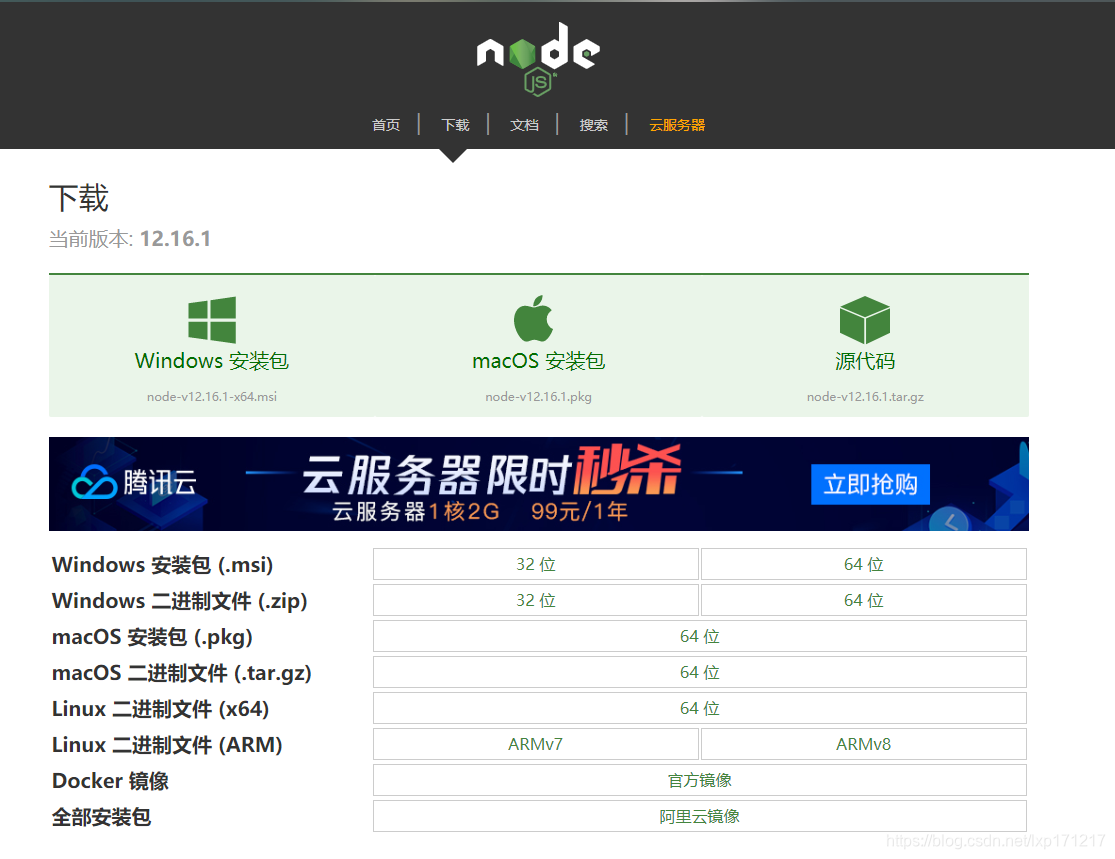Click the Windows 二进制文件 (.zip) row label
Image resolution: width=1115 pixels, height=859 pixels.
tap(180, 602)
